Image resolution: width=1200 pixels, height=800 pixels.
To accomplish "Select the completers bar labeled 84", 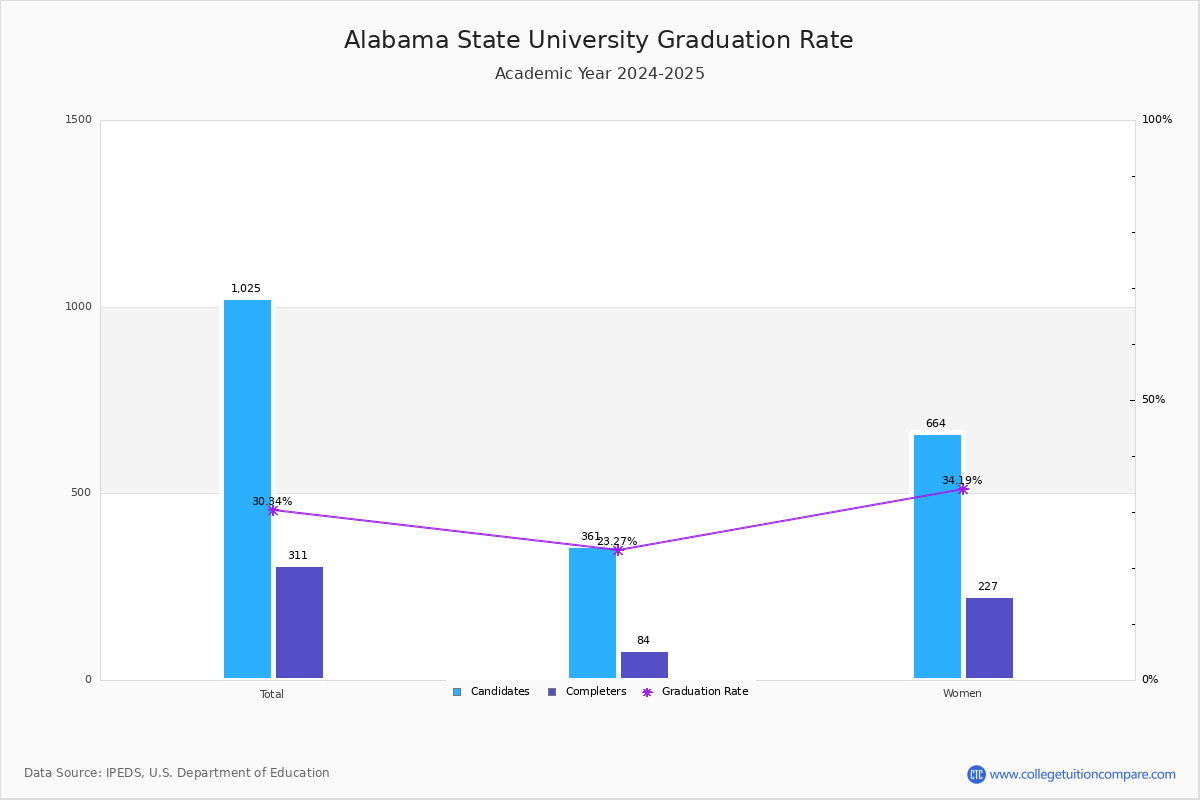I will (644, 665).
